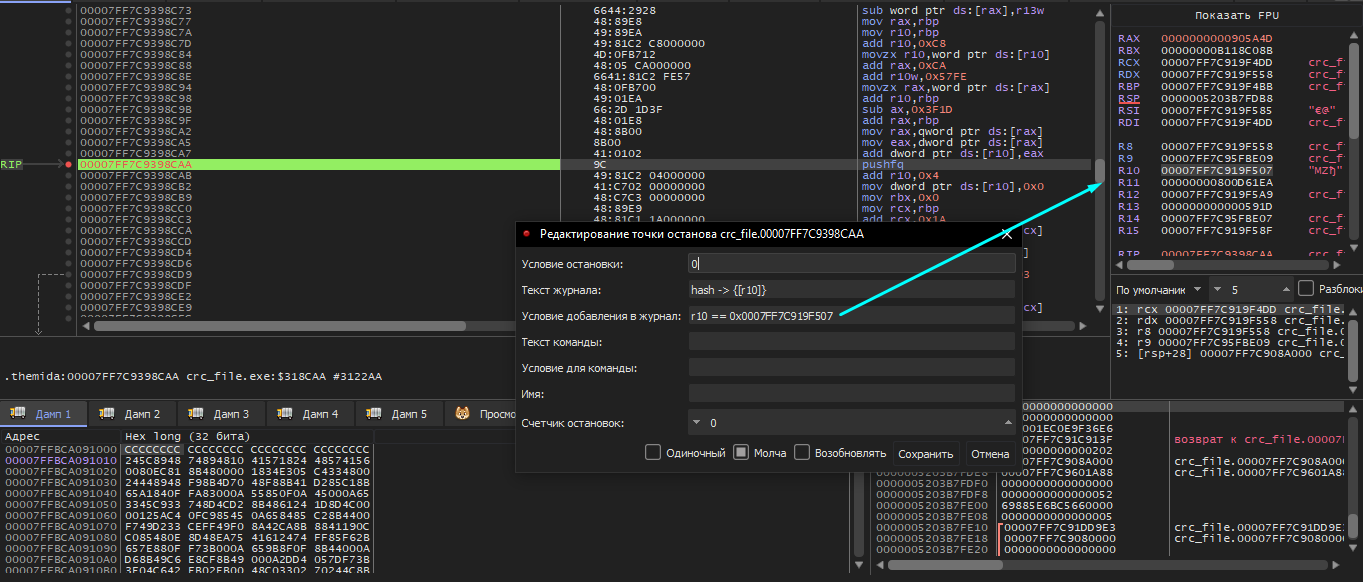Click the Дамп 3 tab truck icon
This screenshot has height=582, width=1363.
point(195,413)
